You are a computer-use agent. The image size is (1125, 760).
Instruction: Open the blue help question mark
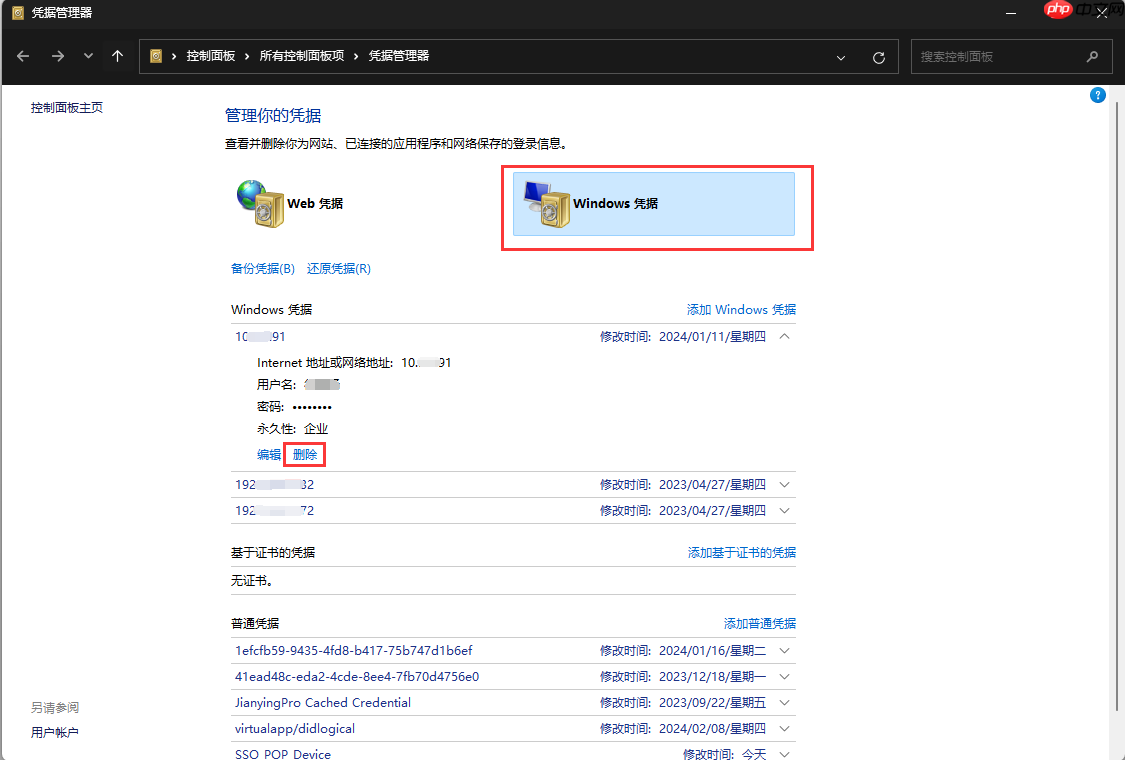pos(1097,94)
